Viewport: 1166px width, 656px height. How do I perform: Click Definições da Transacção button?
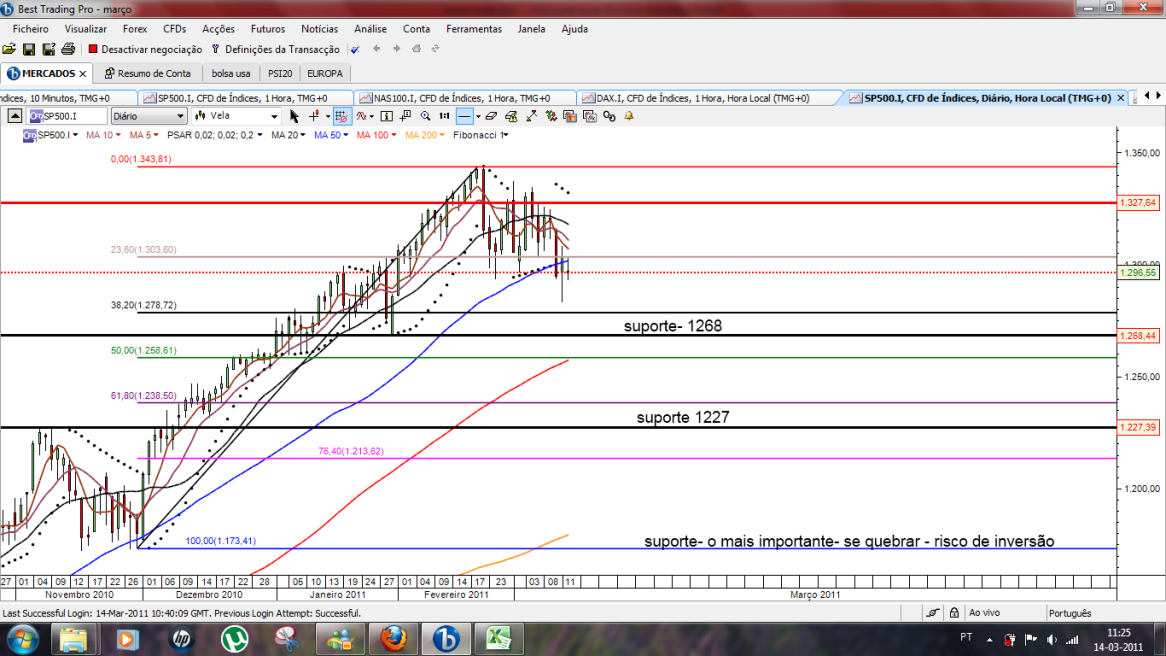tap(275, 49)
